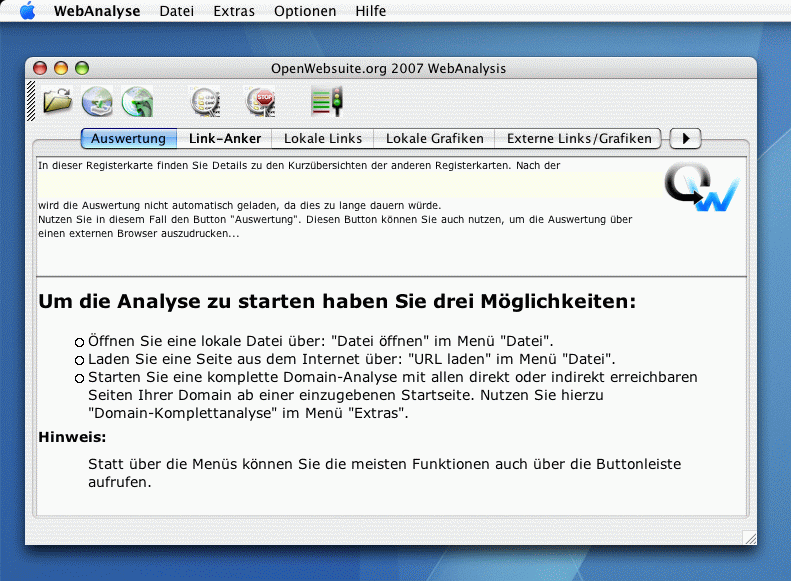Viewport: 791px width, 581px height.
Task: Stop the analysis with the stop sign icon
Action: [260, 101]
